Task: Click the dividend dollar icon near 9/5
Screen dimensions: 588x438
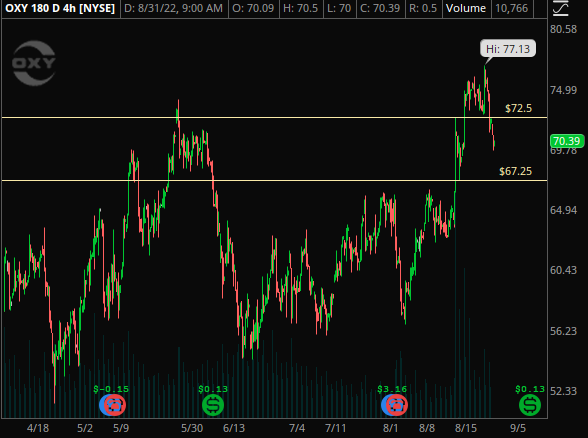Action: pos(530,405)
